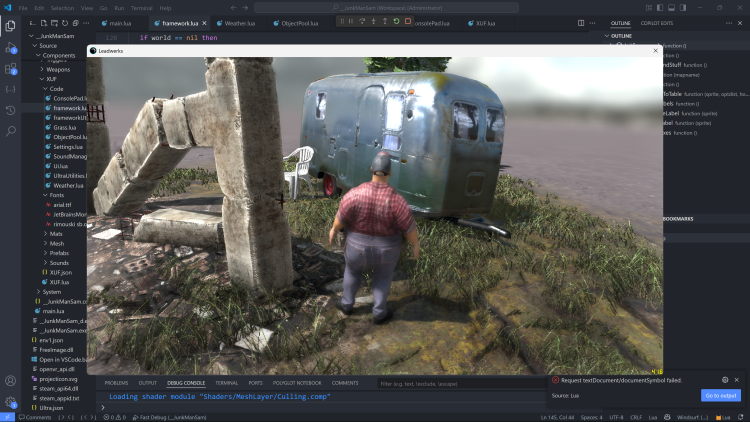Image resolution: width=750 pixels, height=422 pixels.
Task: Restart the debug session
Action: pyautogui.click(x=396, y=21)
